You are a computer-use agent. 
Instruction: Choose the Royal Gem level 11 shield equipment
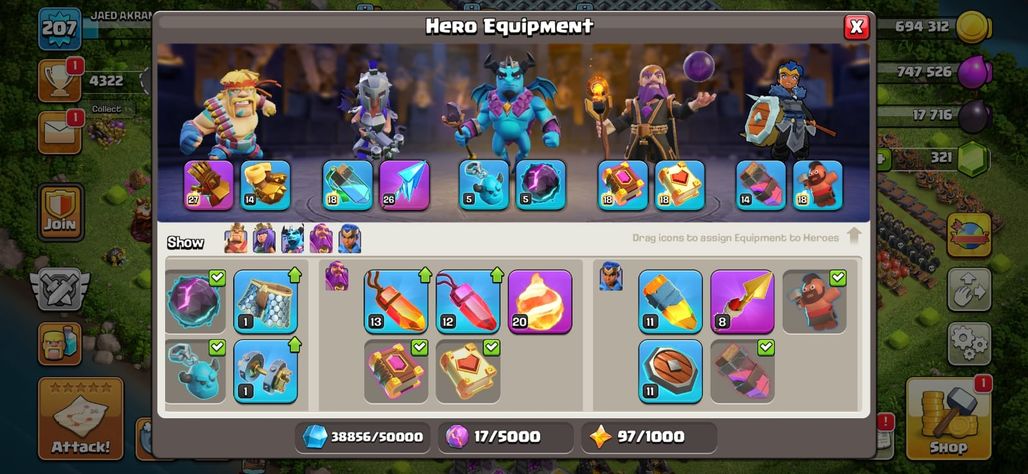point(671,371)
